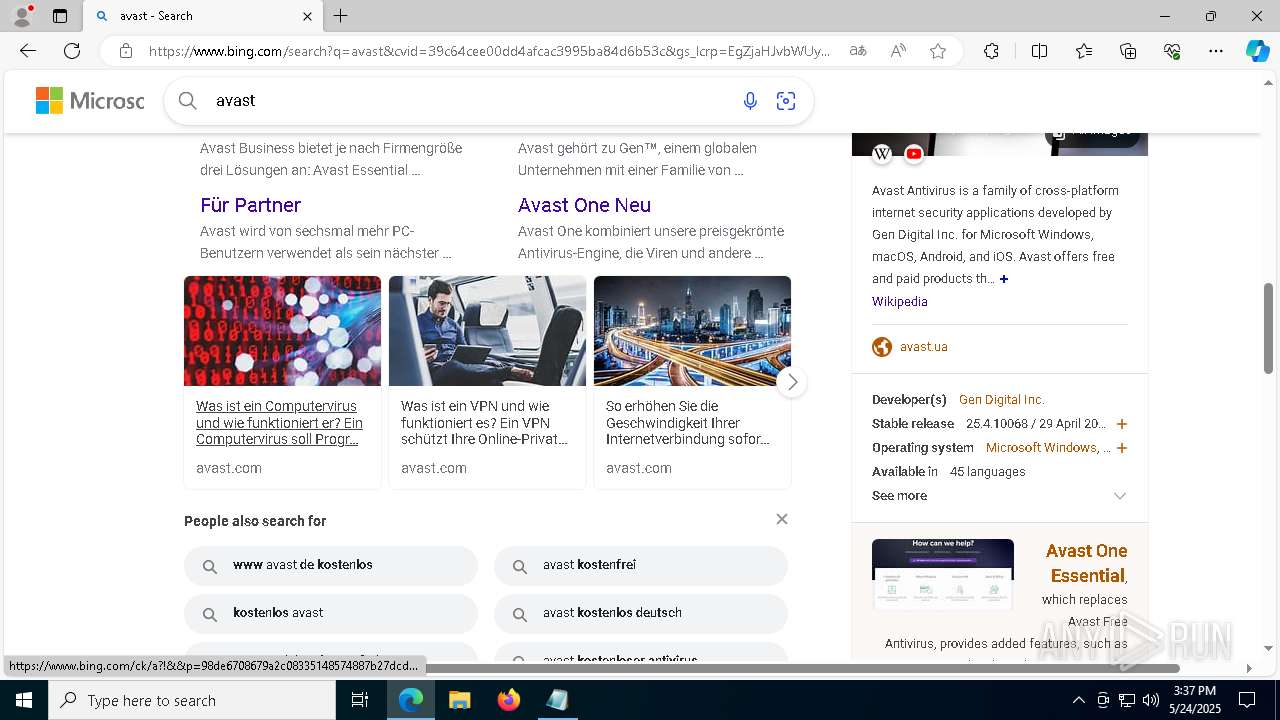
Task: Open Copilot sidebar icon
Action: 1257,51
